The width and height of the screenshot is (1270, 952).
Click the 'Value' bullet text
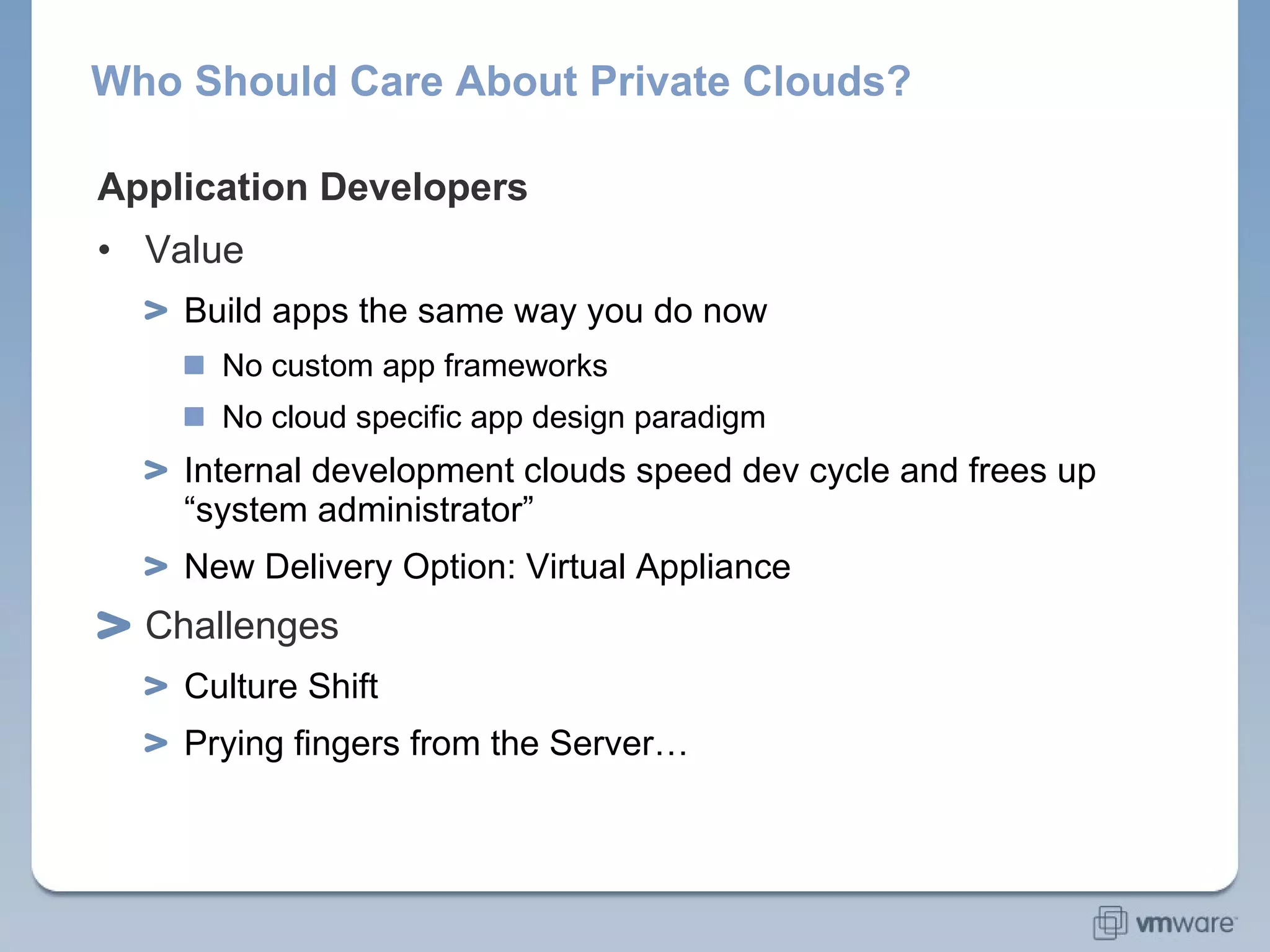[x=194, y=250]
